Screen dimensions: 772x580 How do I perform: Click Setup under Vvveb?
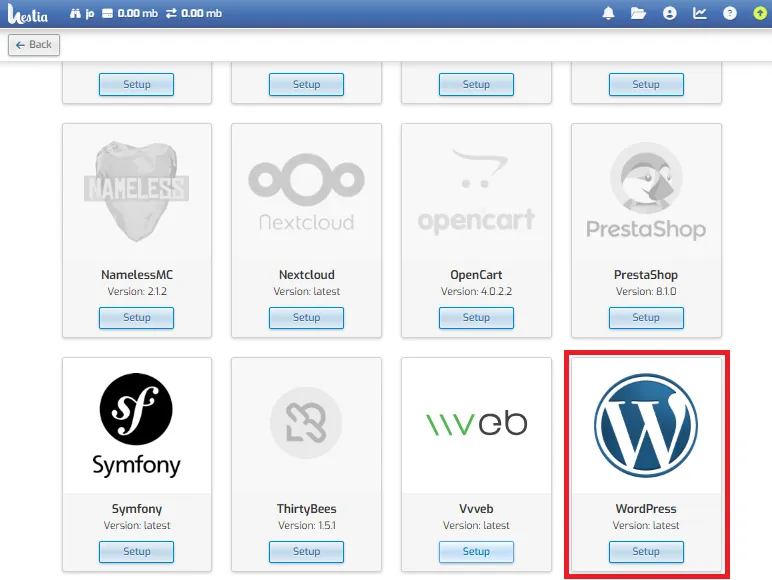[x=476, y=551]
